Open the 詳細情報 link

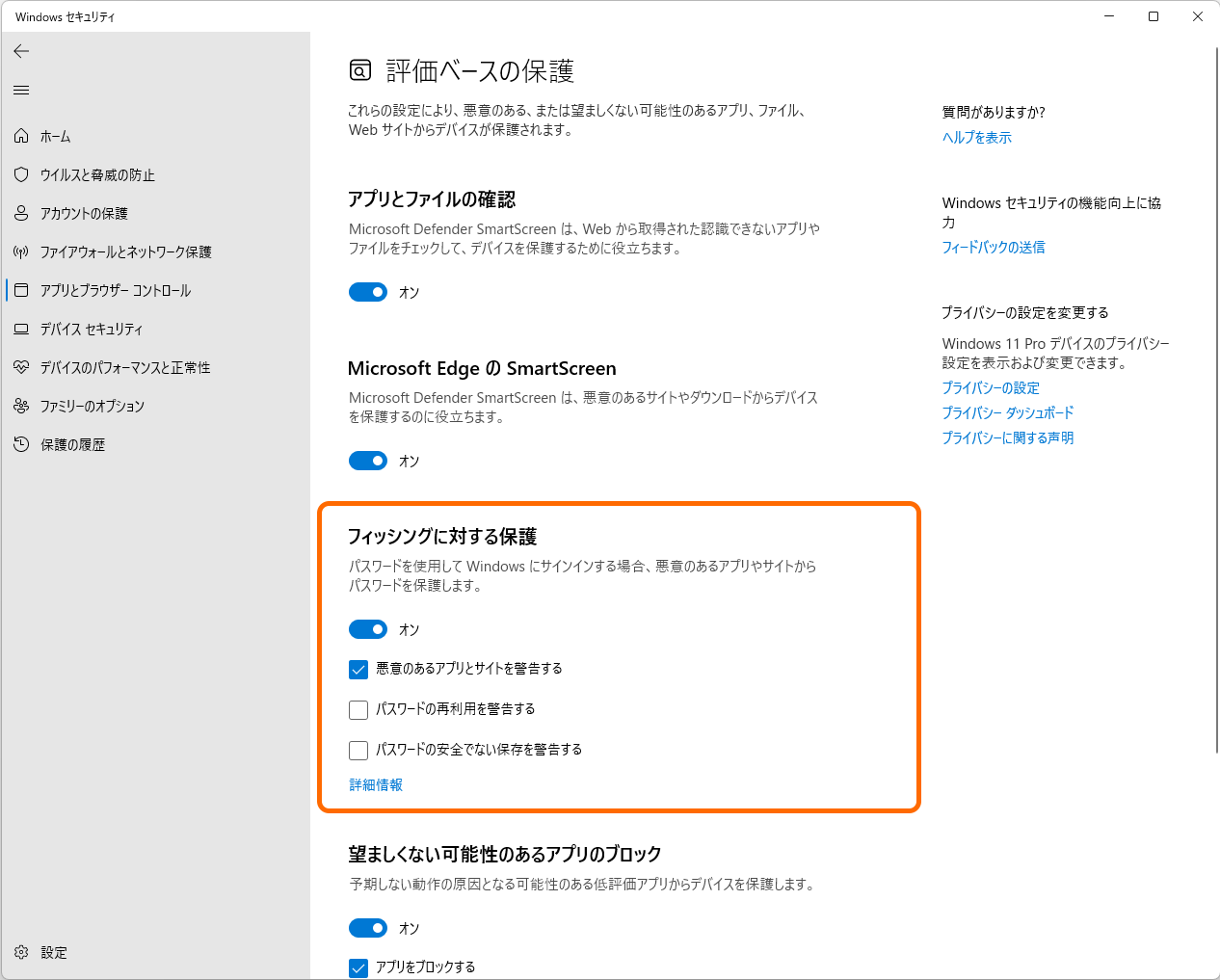(375, 784)
